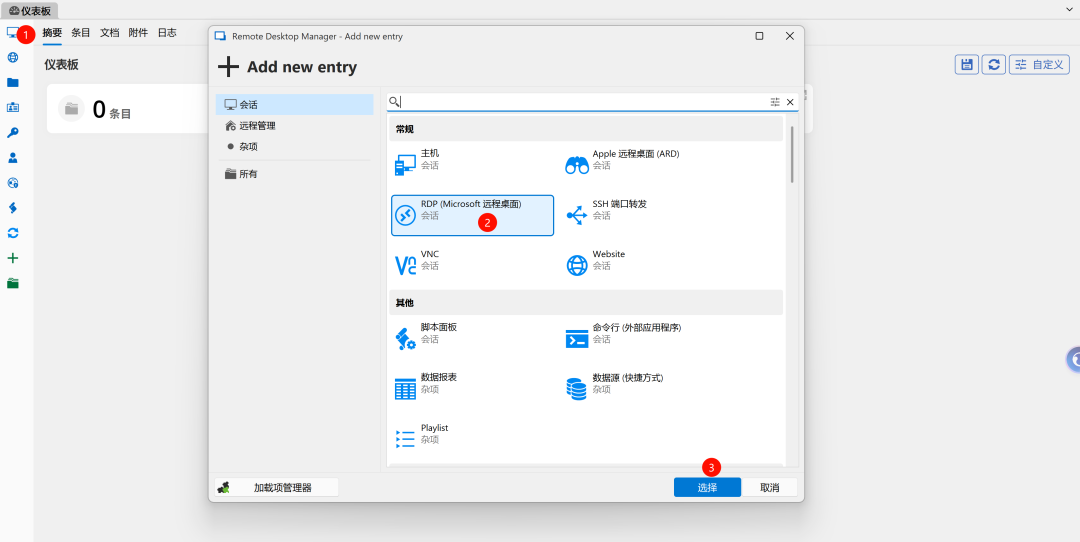Pick the SSH 端口转发 entry

pos(643,216)
